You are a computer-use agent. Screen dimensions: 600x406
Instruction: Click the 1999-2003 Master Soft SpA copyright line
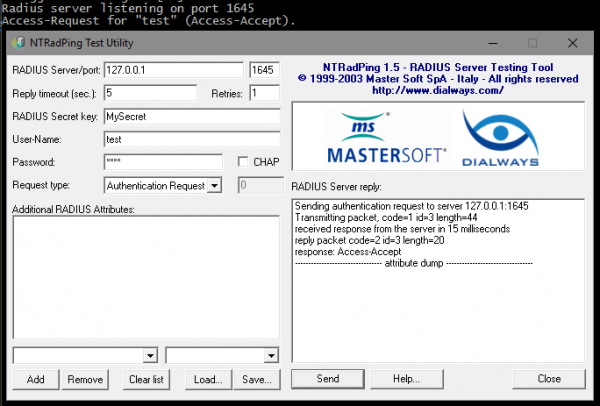438,79
